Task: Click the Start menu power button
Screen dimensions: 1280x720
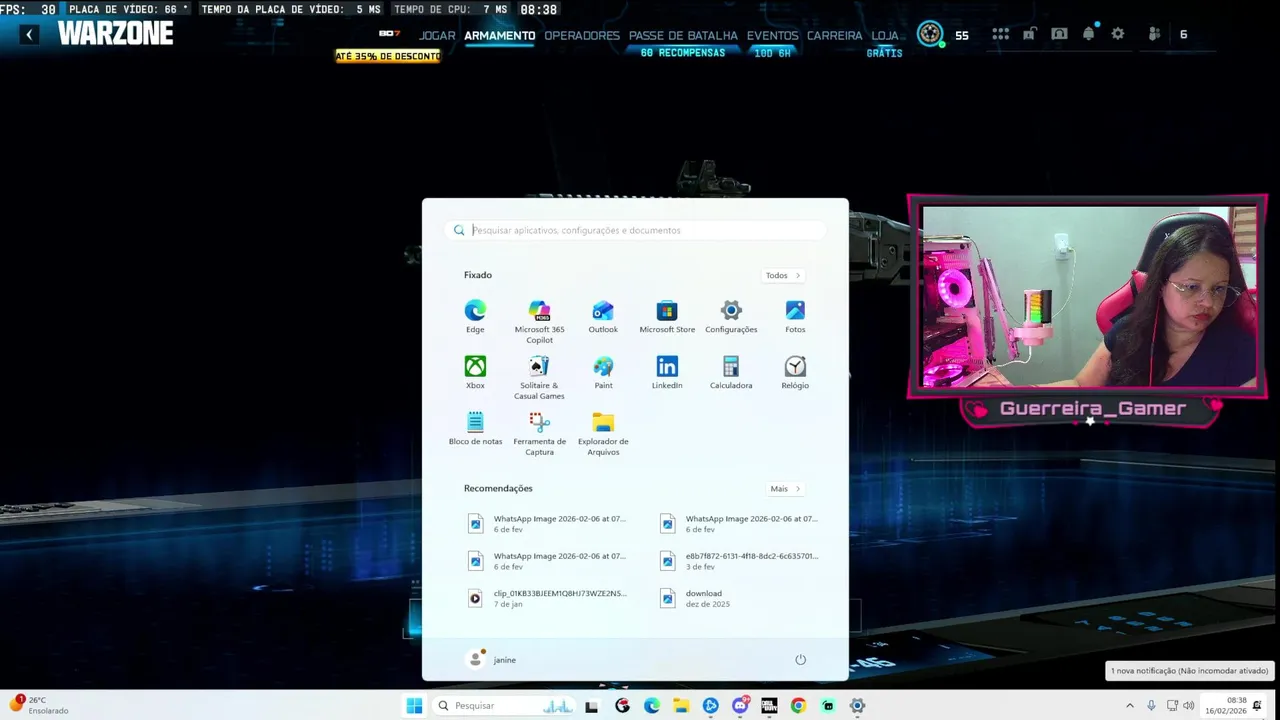Action: click(x=800, y=660)
